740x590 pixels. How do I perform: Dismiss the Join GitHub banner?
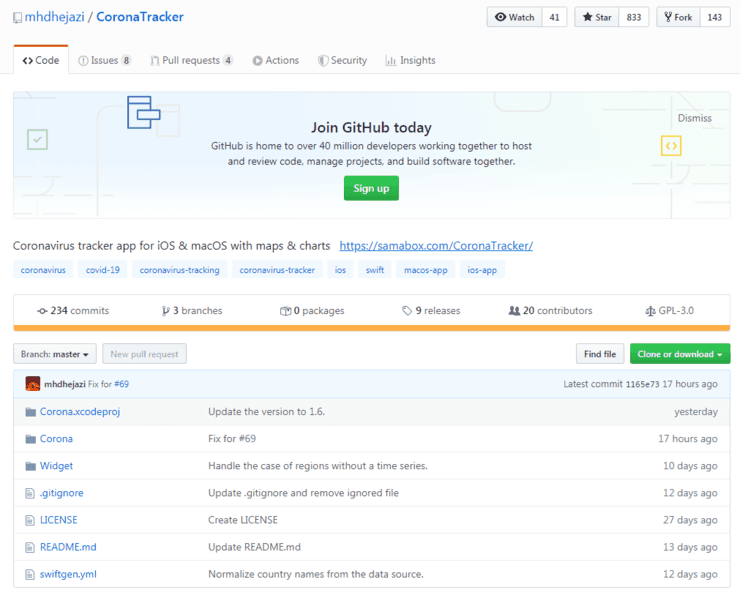point(694,118)
